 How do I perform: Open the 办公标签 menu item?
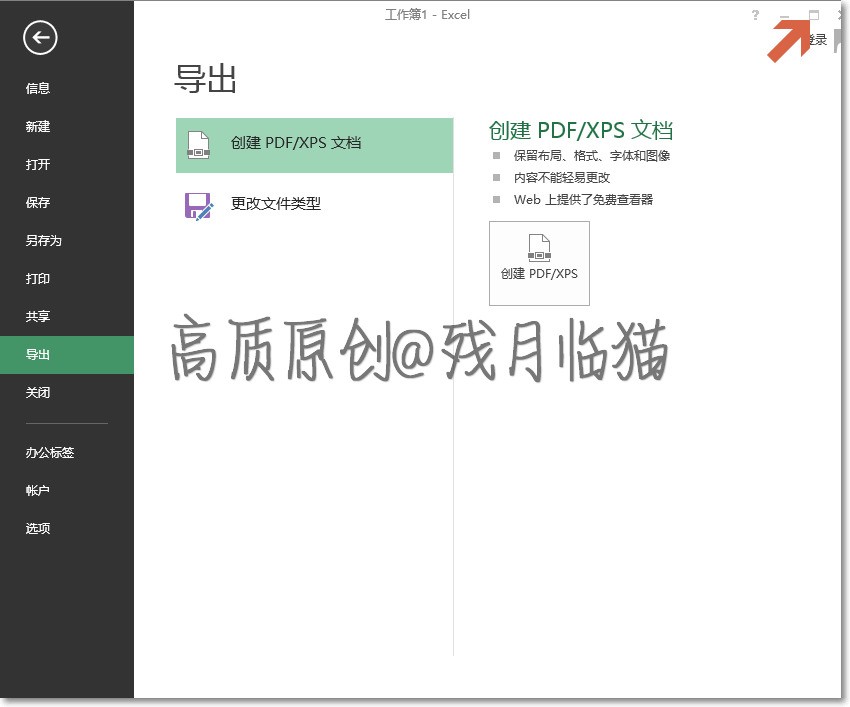tap(50, 453)
